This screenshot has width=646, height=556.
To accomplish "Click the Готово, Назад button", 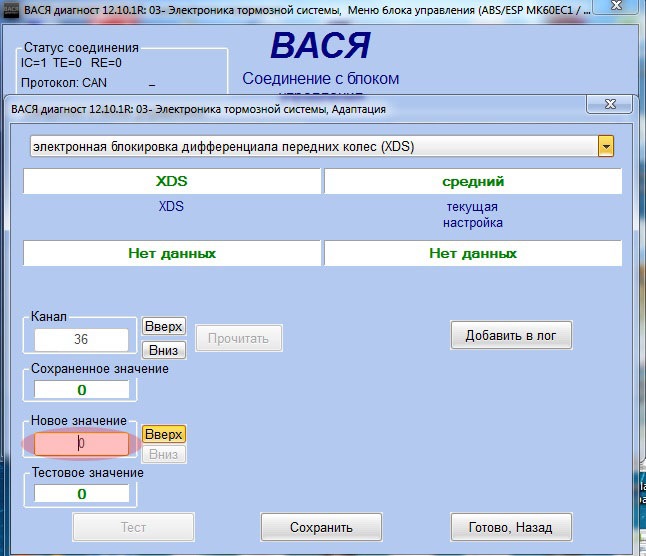I will [x=511, y=527].
